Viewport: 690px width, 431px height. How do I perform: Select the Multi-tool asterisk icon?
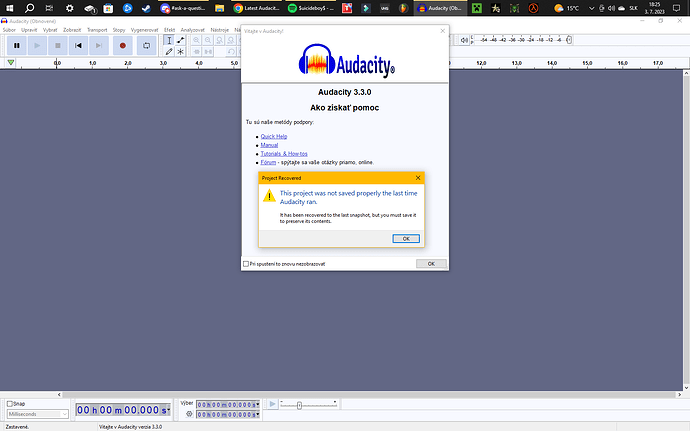click(x=180, y=52)
